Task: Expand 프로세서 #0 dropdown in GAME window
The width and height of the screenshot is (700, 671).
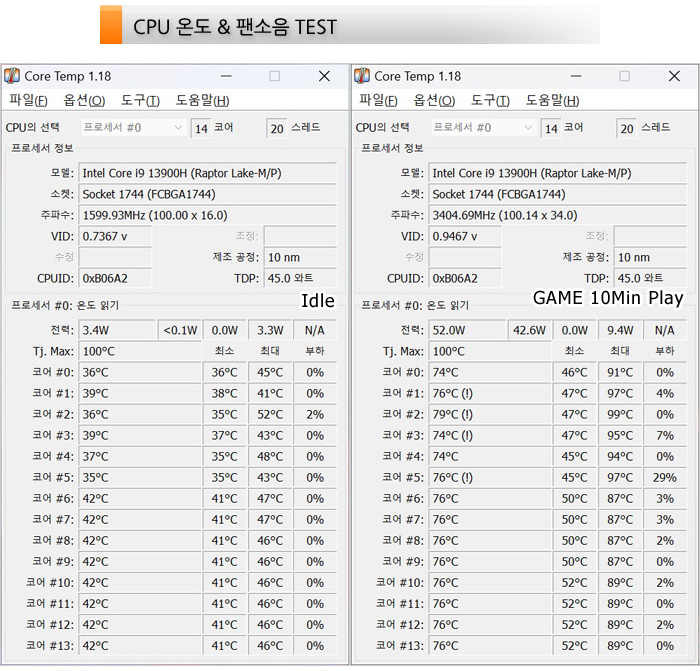Action: [x=528, y=128]
